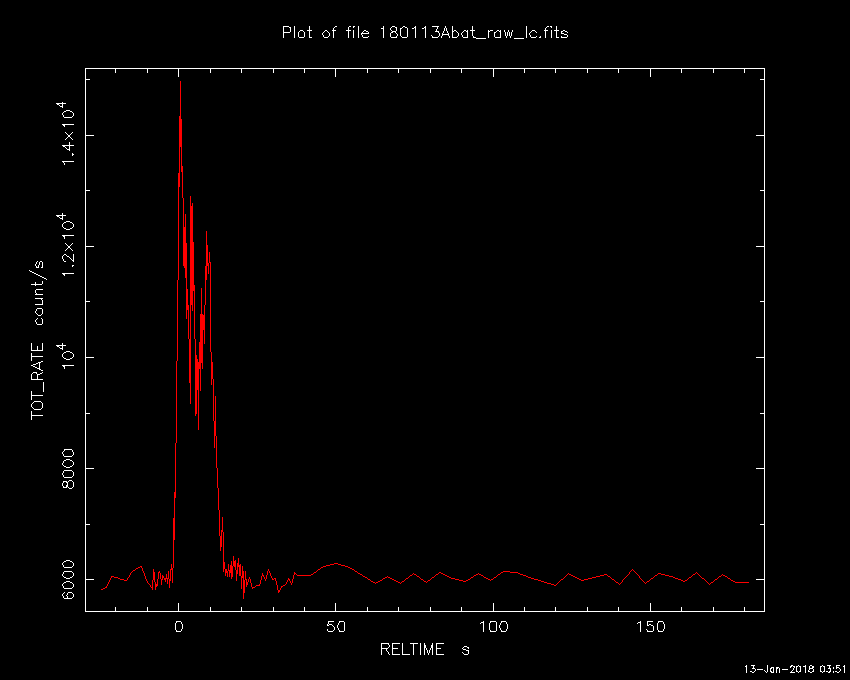Click the highest peak of the red light curve
Viewport: 850px width, 680px height.
pyautogui.click(x=180, y=82)
